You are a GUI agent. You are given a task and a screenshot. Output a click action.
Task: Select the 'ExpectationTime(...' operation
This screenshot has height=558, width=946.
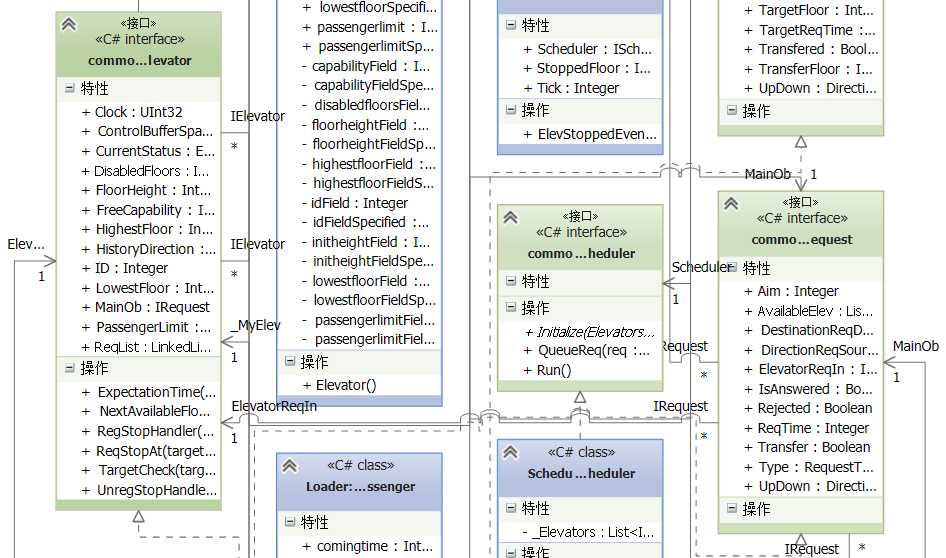pyautogui.click(x=148, y=392)
